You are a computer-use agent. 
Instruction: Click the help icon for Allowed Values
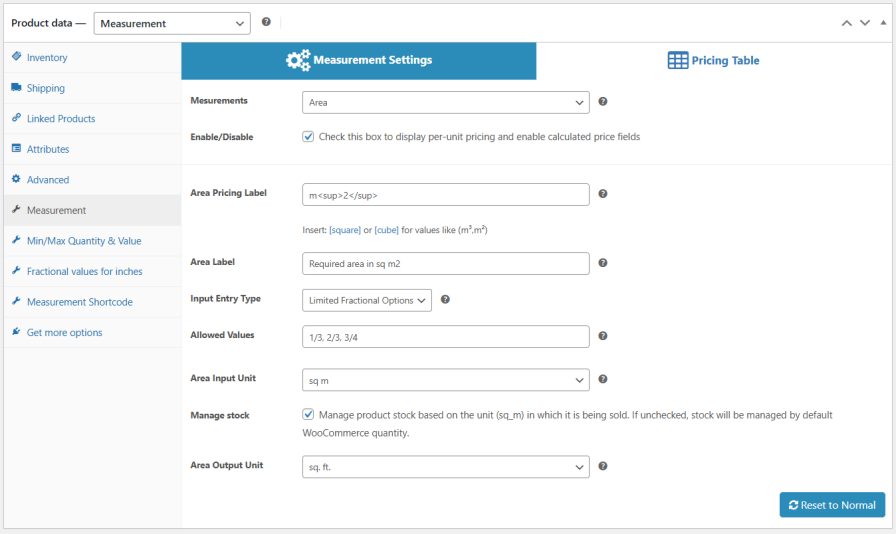[603, 336]
